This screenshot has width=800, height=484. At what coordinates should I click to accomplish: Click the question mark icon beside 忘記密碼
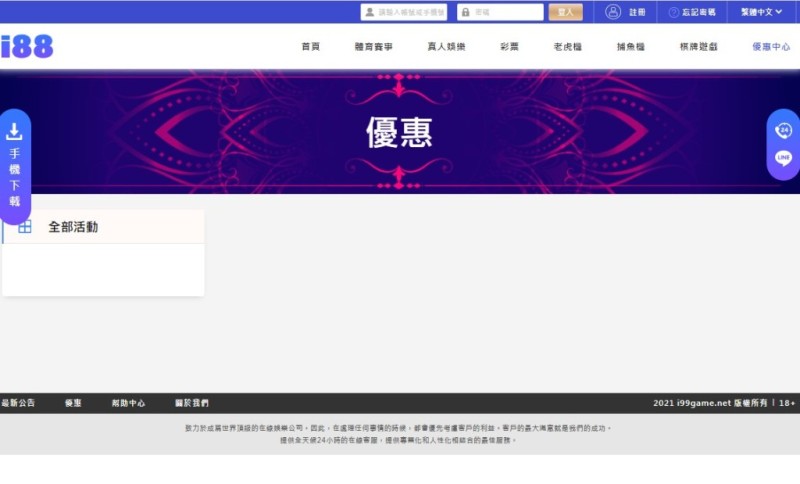click(x=673, y=12)
